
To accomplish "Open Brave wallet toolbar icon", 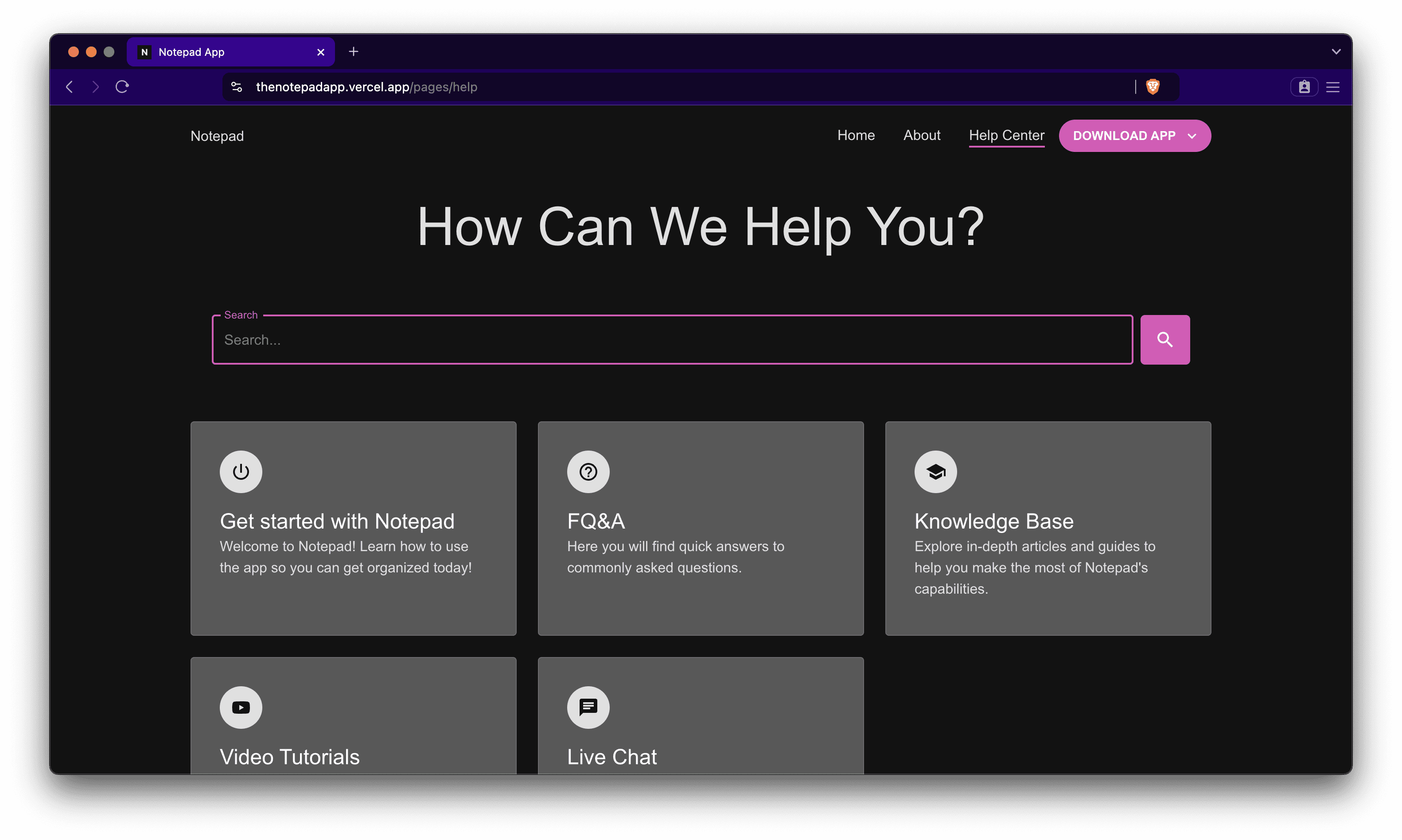I will pos(1304,86).
